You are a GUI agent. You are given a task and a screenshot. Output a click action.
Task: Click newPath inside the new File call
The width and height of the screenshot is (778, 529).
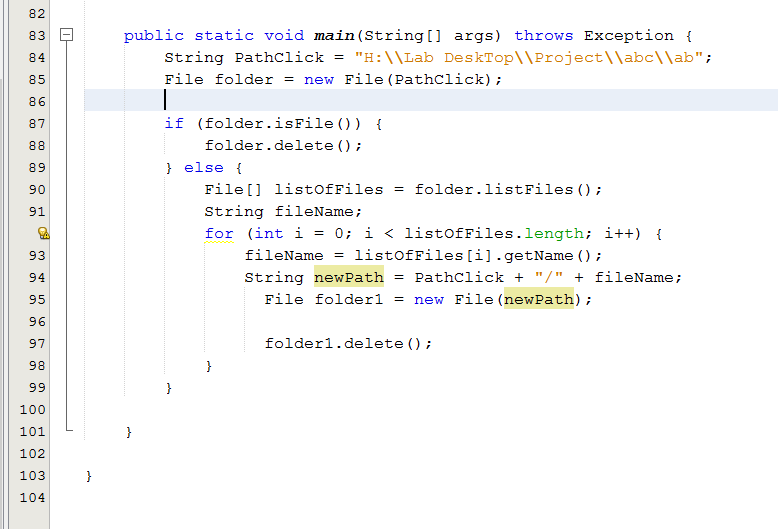tap(539, 299)
